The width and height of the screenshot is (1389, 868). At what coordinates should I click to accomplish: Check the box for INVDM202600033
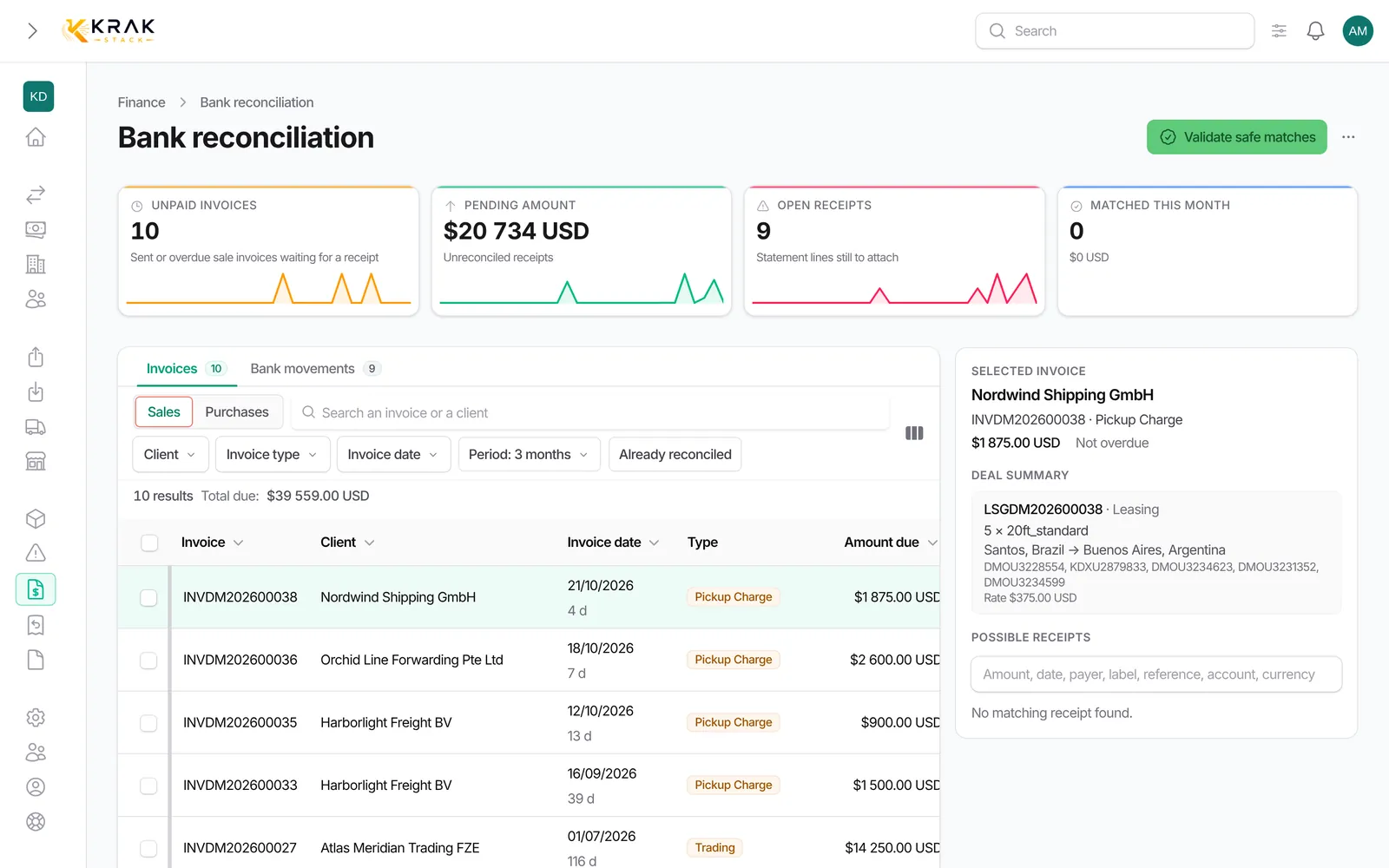pyautogui.click(x=148, y=786)
